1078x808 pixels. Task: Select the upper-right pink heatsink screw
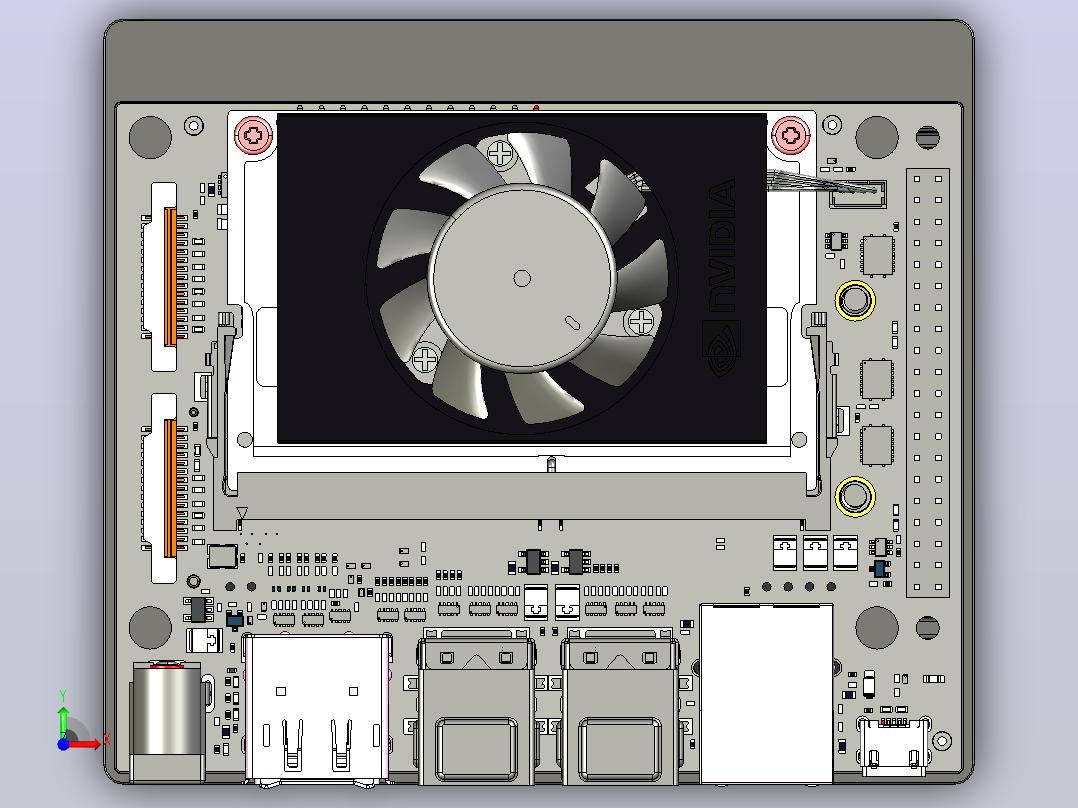point(791,134)
